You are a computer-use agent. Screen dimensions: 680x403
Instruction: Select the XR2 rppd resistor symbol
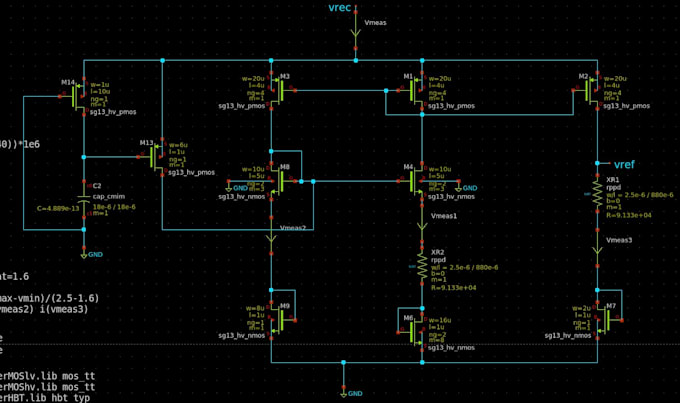pos(422,266)
